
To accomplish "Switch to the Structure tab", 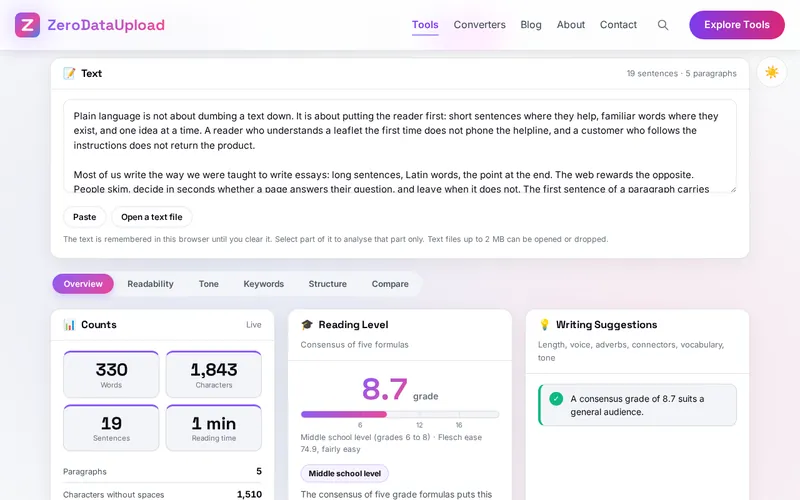I will 328,284.
